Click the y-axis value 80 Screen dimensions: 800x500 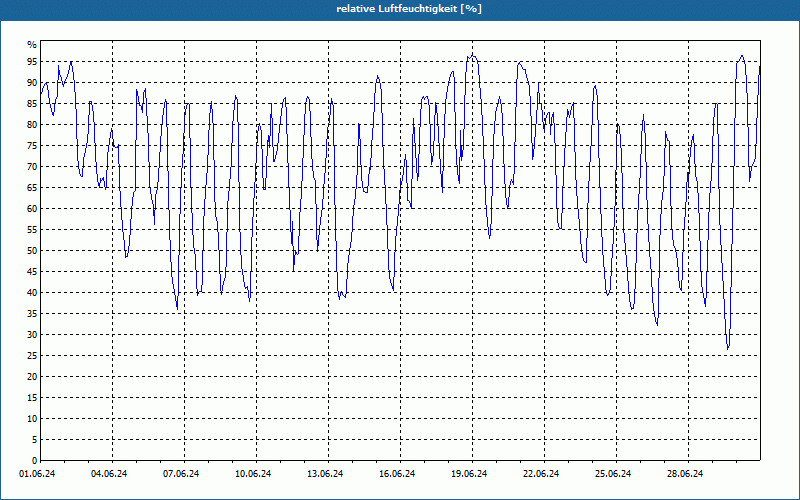(32, 124)
